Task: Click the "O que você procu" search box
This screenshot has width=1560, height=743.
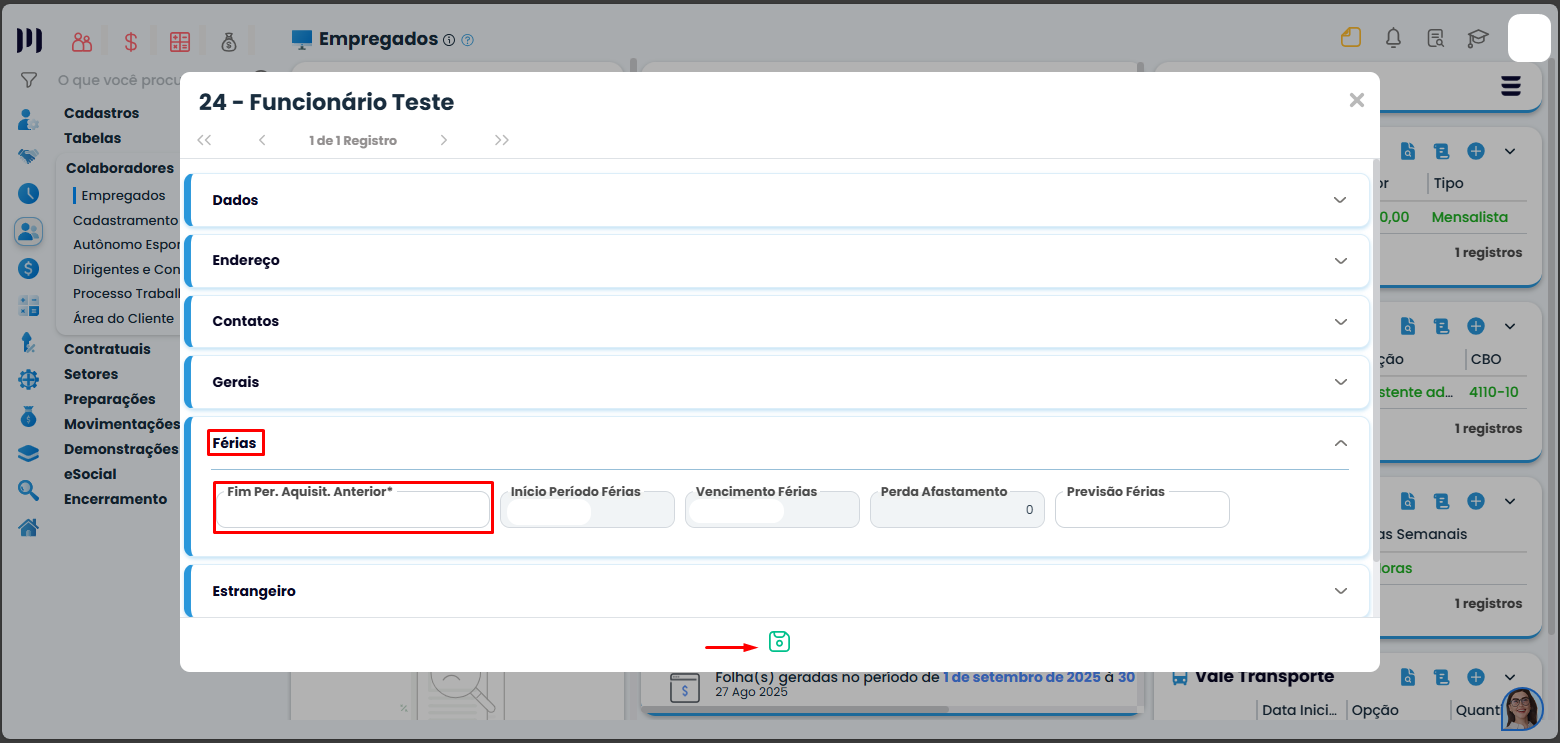Action: point(118,80)
